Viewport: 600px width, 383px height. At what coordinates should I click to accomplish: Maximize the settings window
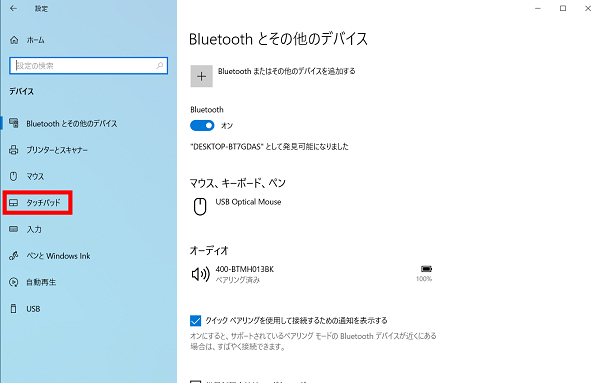[x=563, y=8]
